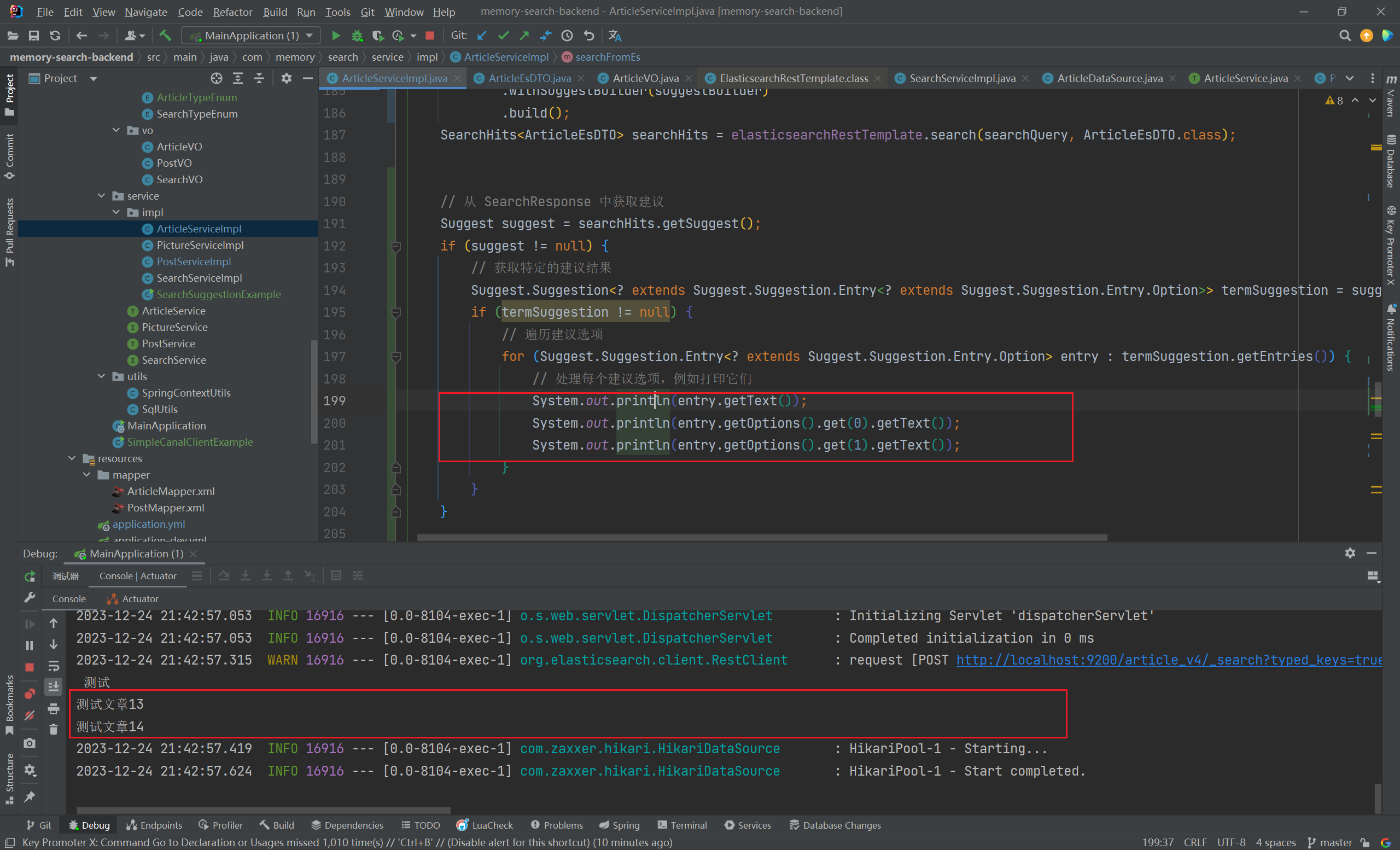This screenshot has width=1400, height=850.
Task: Print console output with printer icon
Action: pyautogui.click(x=54, y=708)
